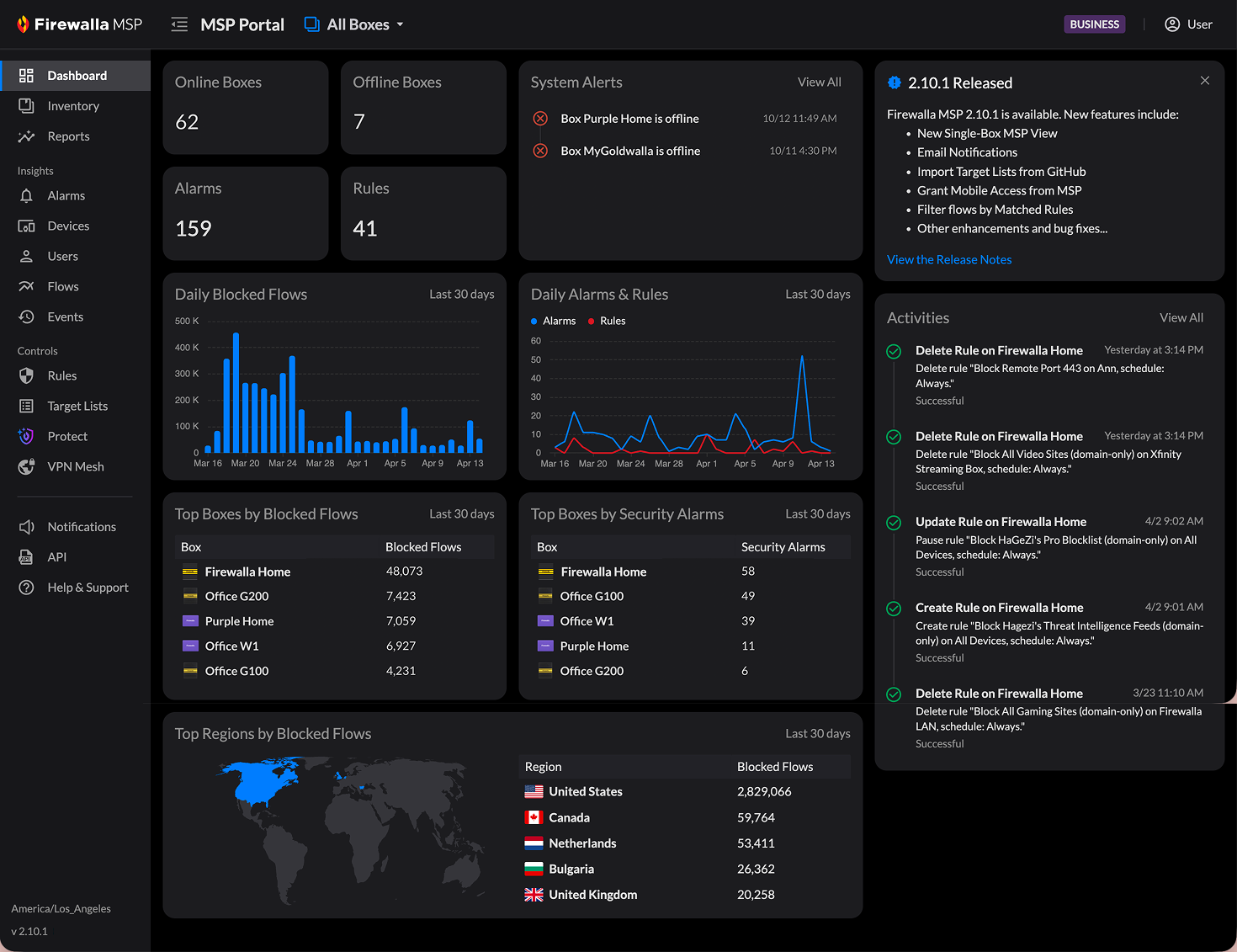
Task: Open View the Release Notes link
Action: pos(949,259)
